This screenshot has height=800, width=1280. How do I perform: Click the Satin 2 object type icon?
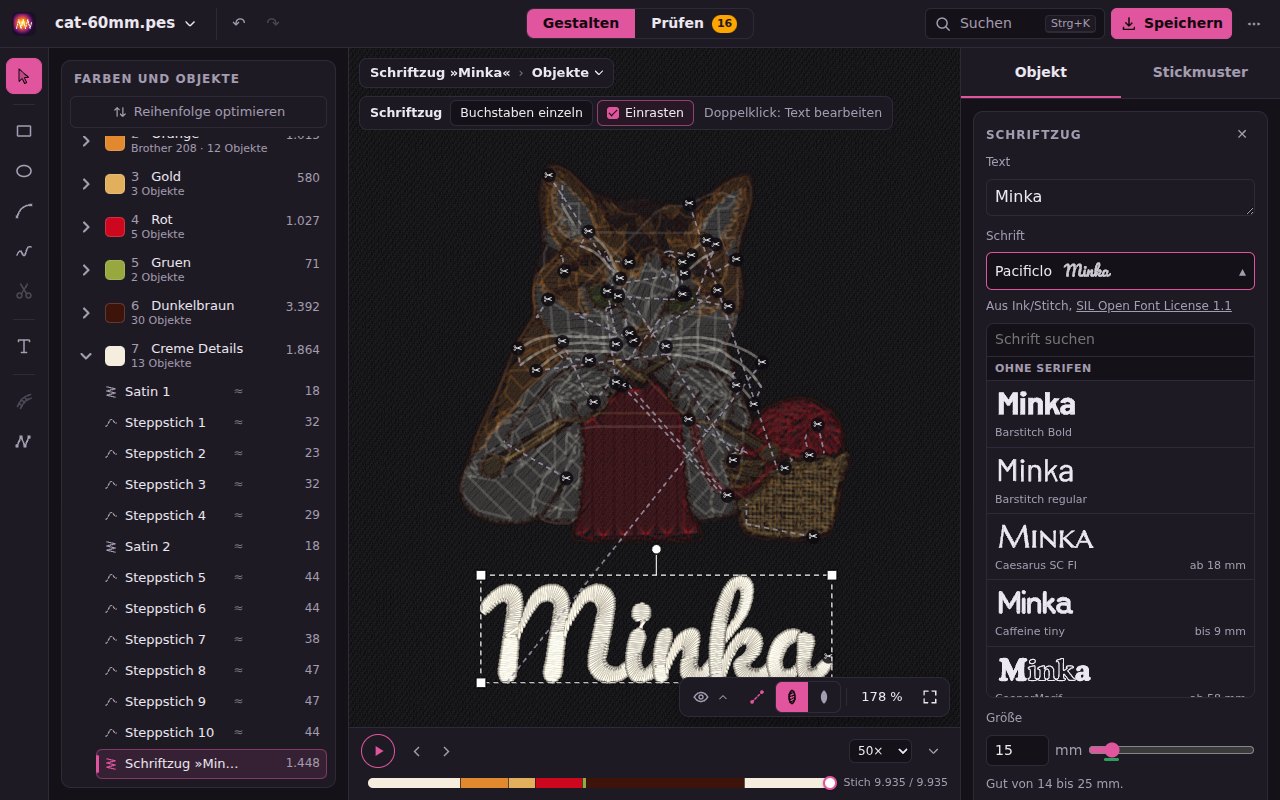click(x=111, y=546)
